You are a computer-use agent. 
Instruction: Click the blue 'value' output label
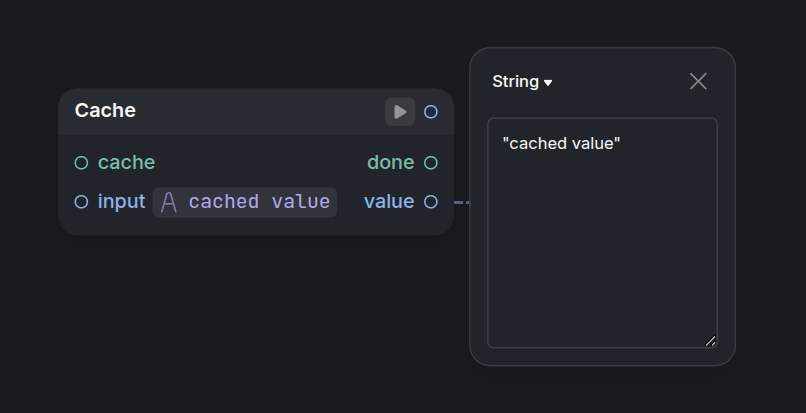coord(389,202)
